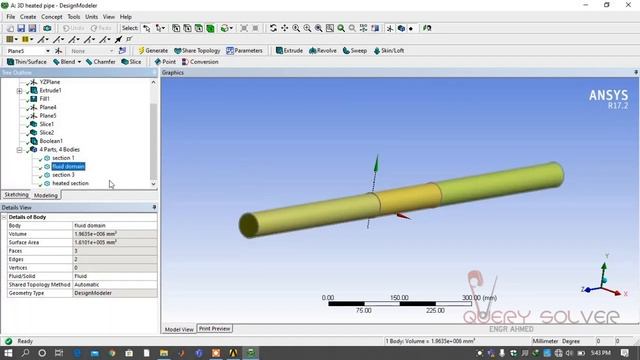Select the Slice tool

131,62
